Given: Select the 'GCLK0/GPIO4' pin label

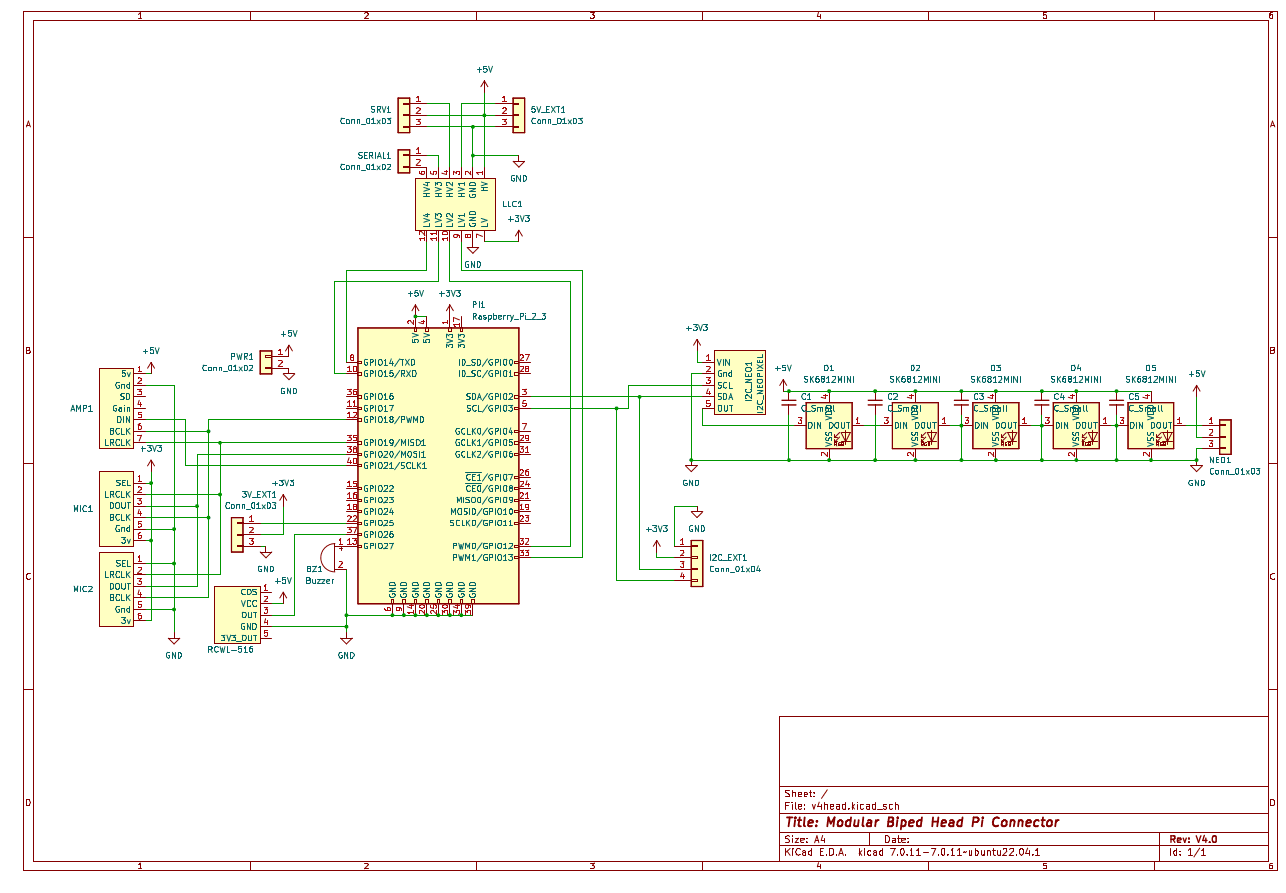Looking at the screenshot, I should coord(485,431).
